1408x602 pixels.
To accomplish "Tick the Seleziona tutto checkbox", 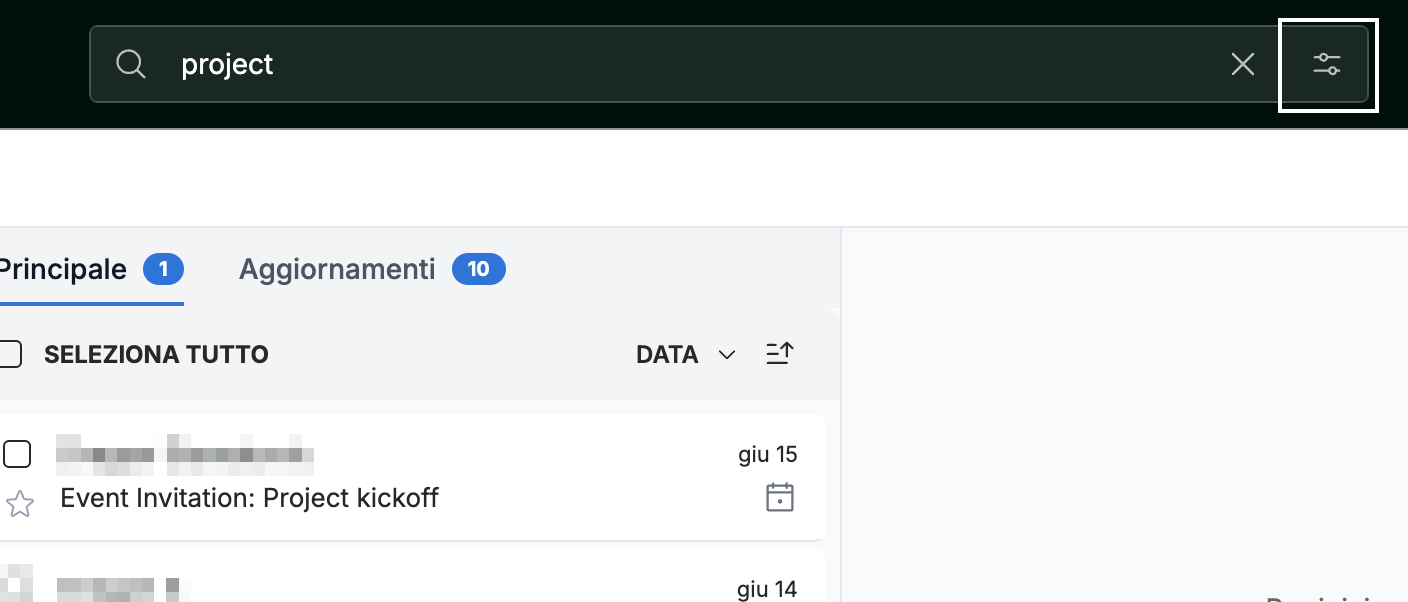I will pyautogui.click(x=9, y=354).
